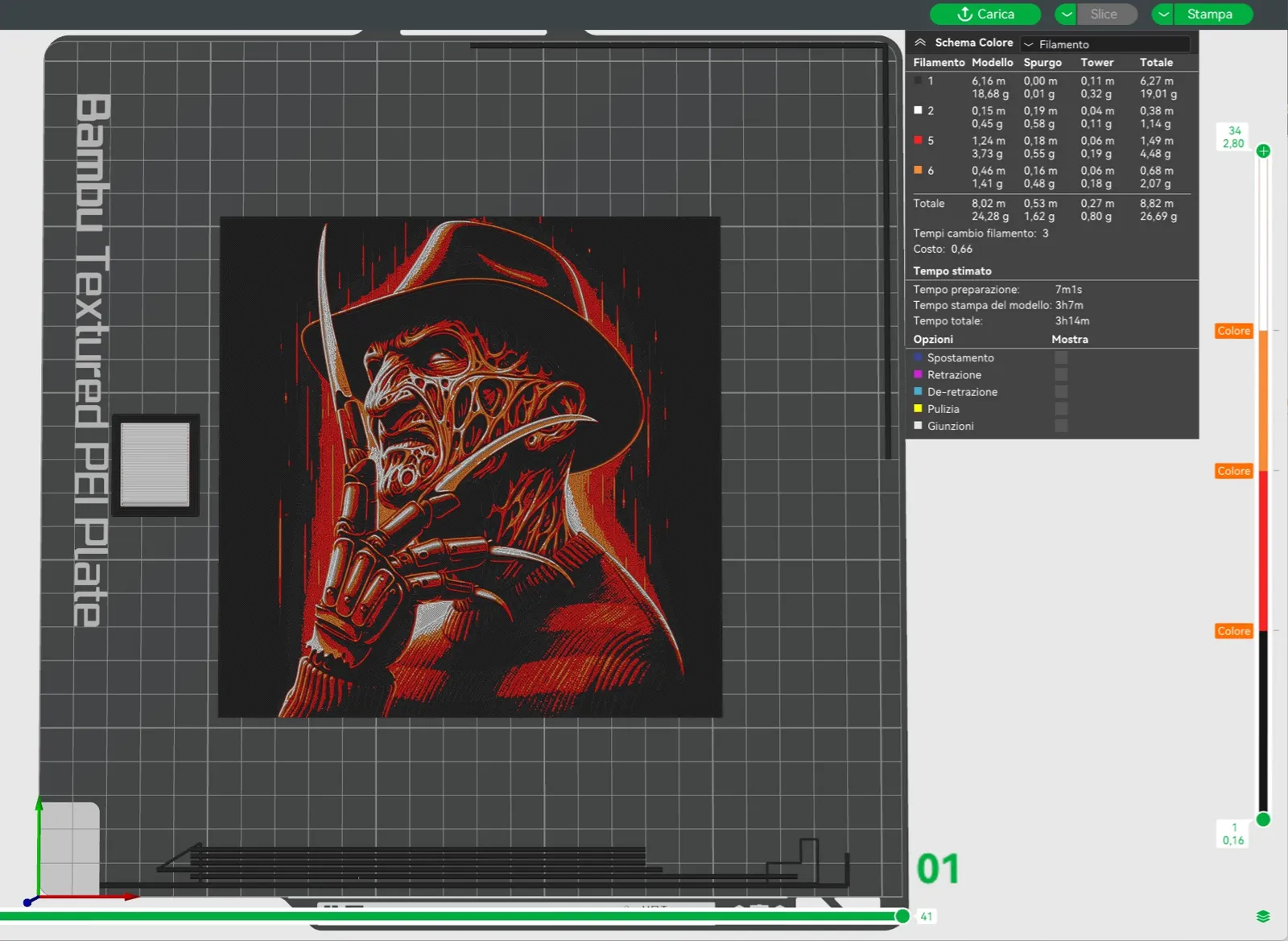Click the bottom handle of vertical layer slider

[x=1263, y=819]
